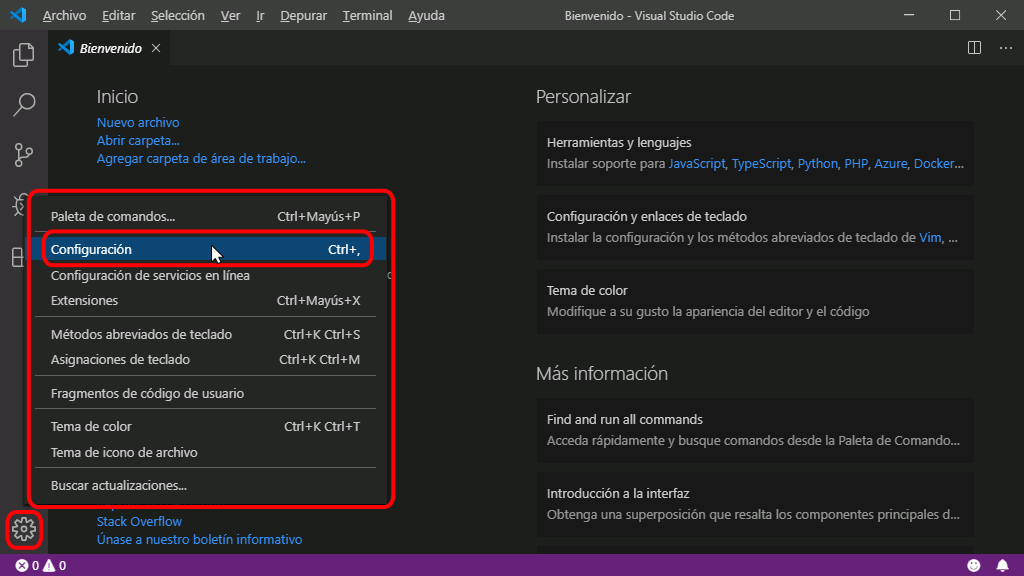Click the PHP language link
The height and width of the screenshot is (576, 1024).
pyautogui.click(x=856, y=163)
